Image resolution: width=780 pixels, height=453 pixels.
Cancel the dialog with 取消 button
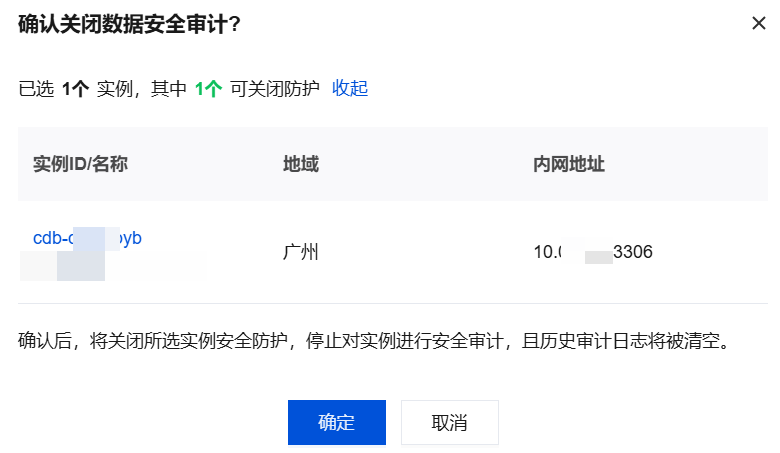tap(449, 422)
